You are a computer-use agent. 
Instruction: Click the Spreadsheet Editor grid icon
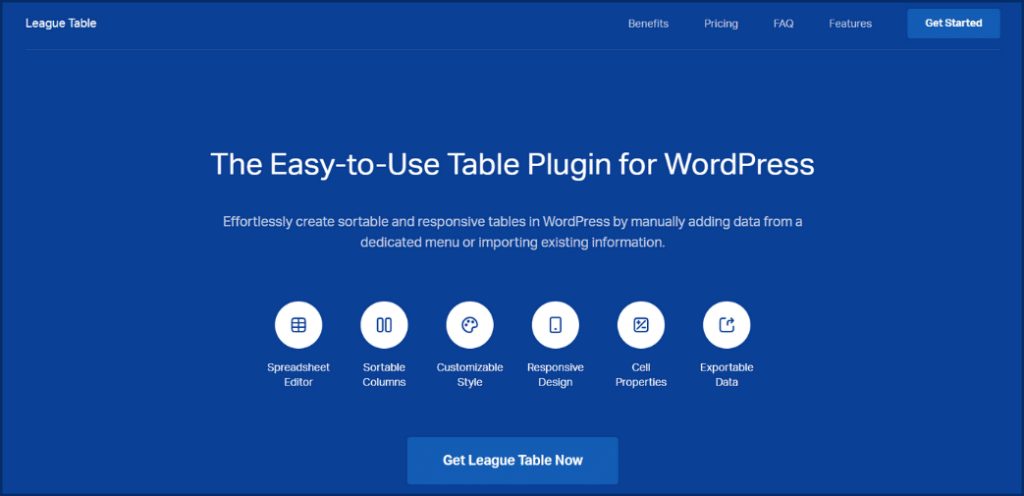pyautogui.click(x=298, y=325)
